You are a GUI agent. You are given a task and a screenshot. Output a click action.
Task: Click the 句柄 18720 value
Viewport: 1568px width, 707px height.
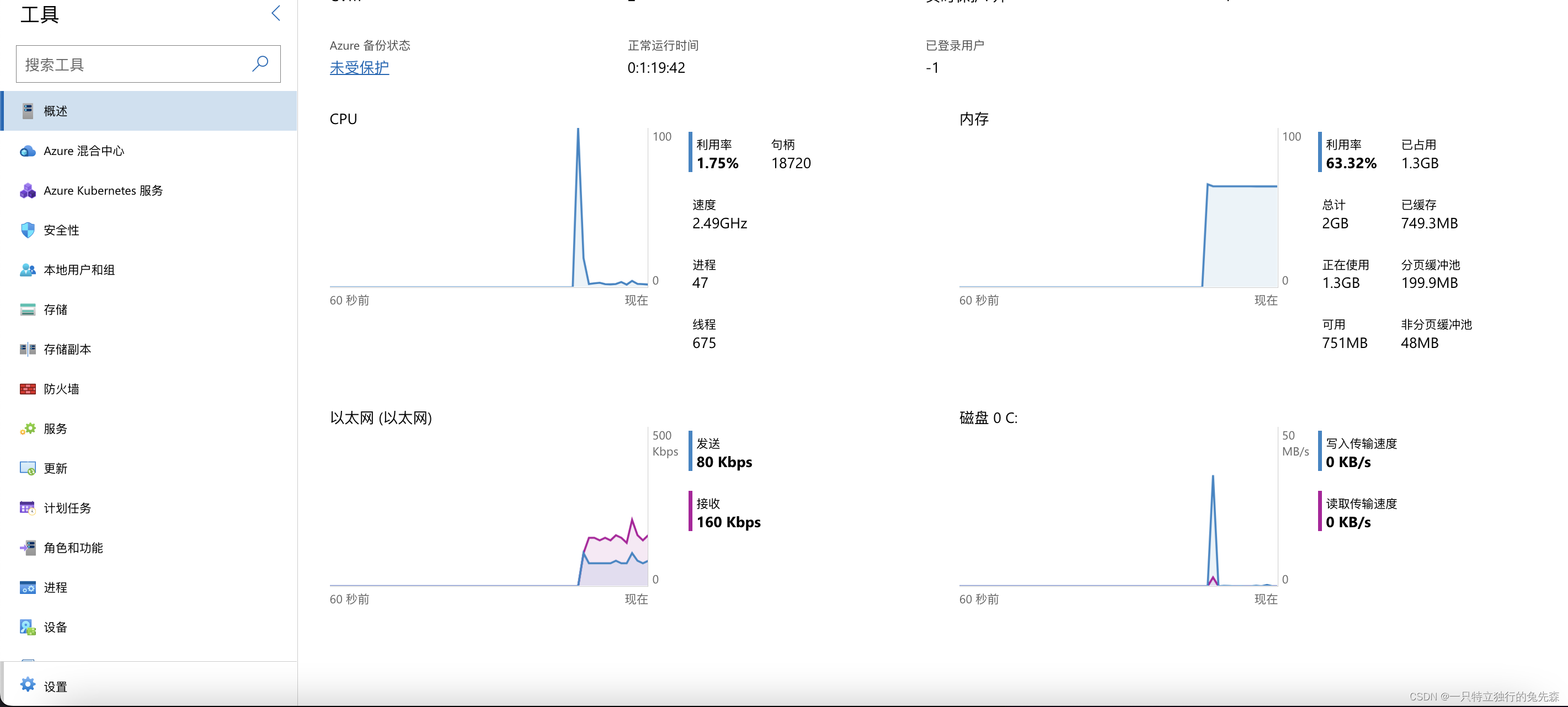[791, 163]
